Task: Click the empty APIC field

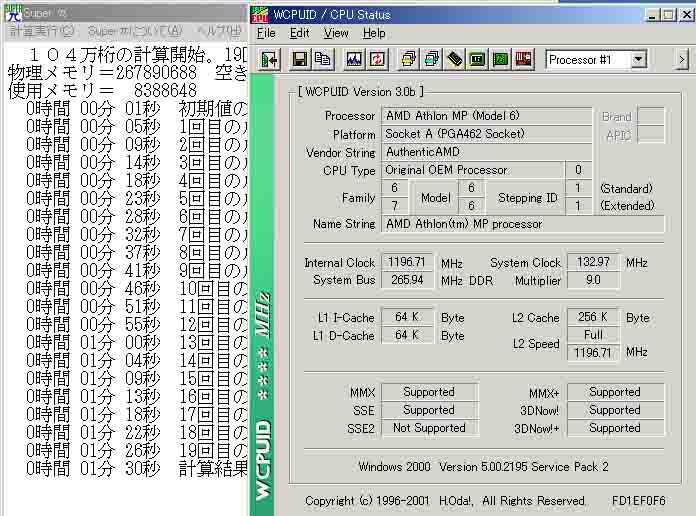Action: click(x=651, y=135)
